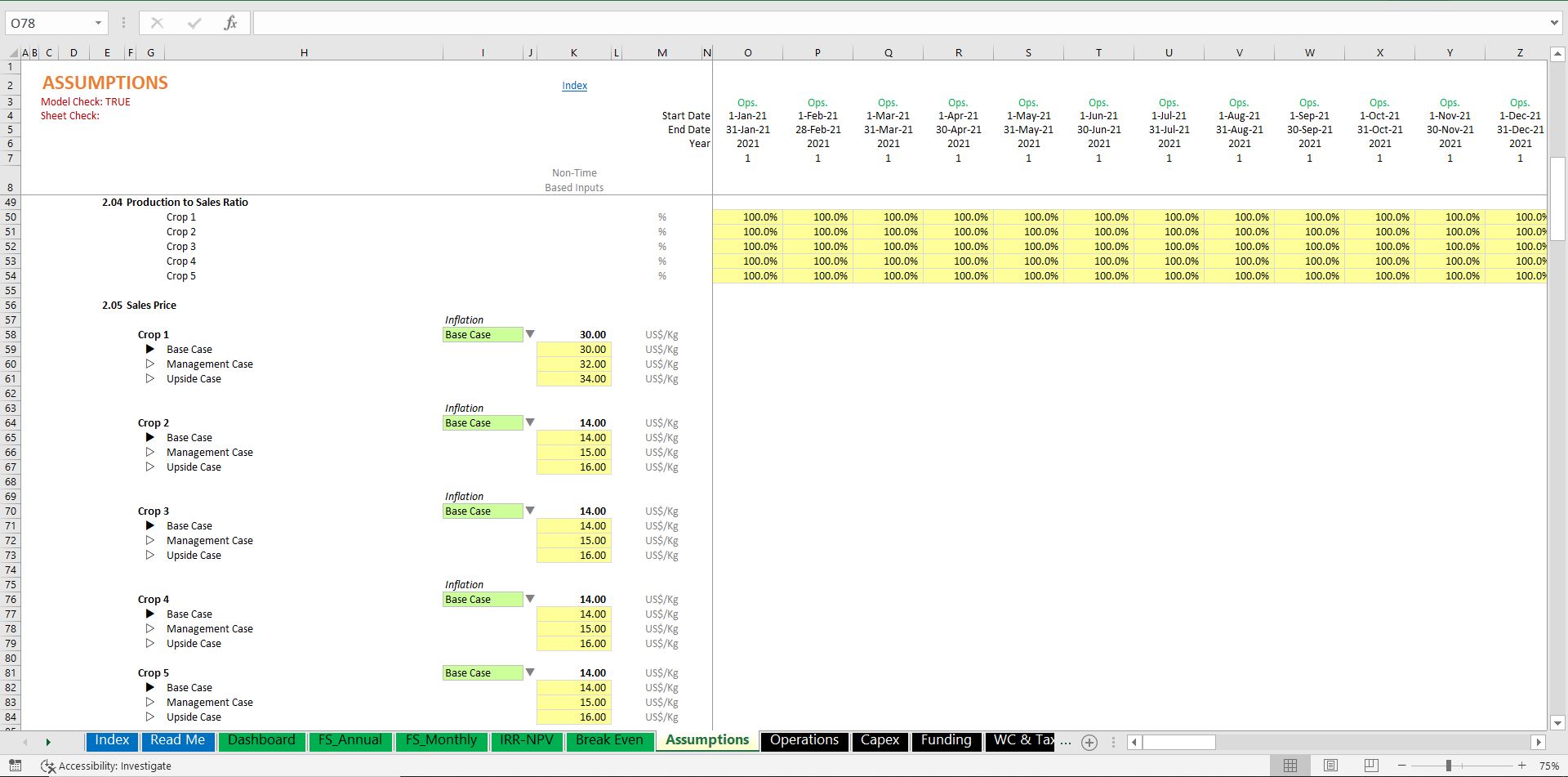Select Crop 5 Management Case triangle

150,702
